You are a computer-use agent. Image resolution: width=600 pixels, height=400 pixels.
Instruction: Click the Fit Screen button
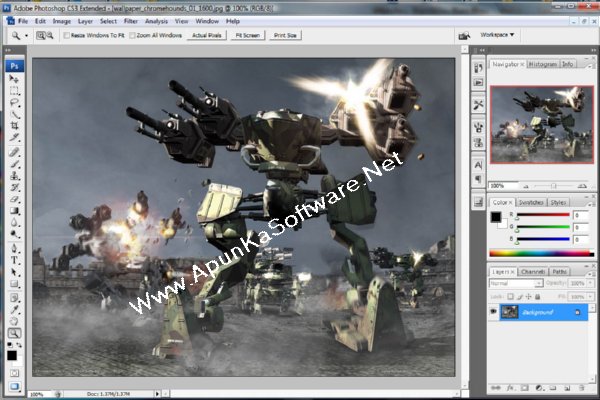tap(248, 35)
